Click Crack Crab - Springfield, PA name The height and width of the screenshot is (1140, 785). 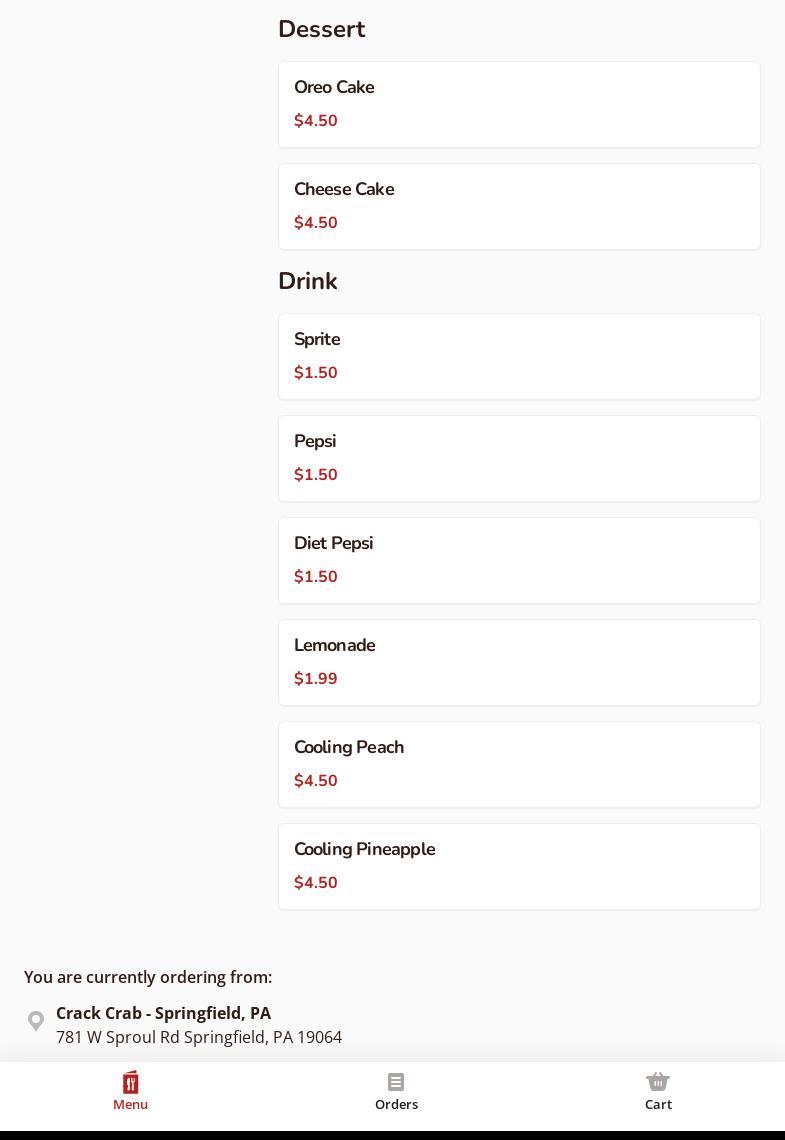click(163, 1013)
